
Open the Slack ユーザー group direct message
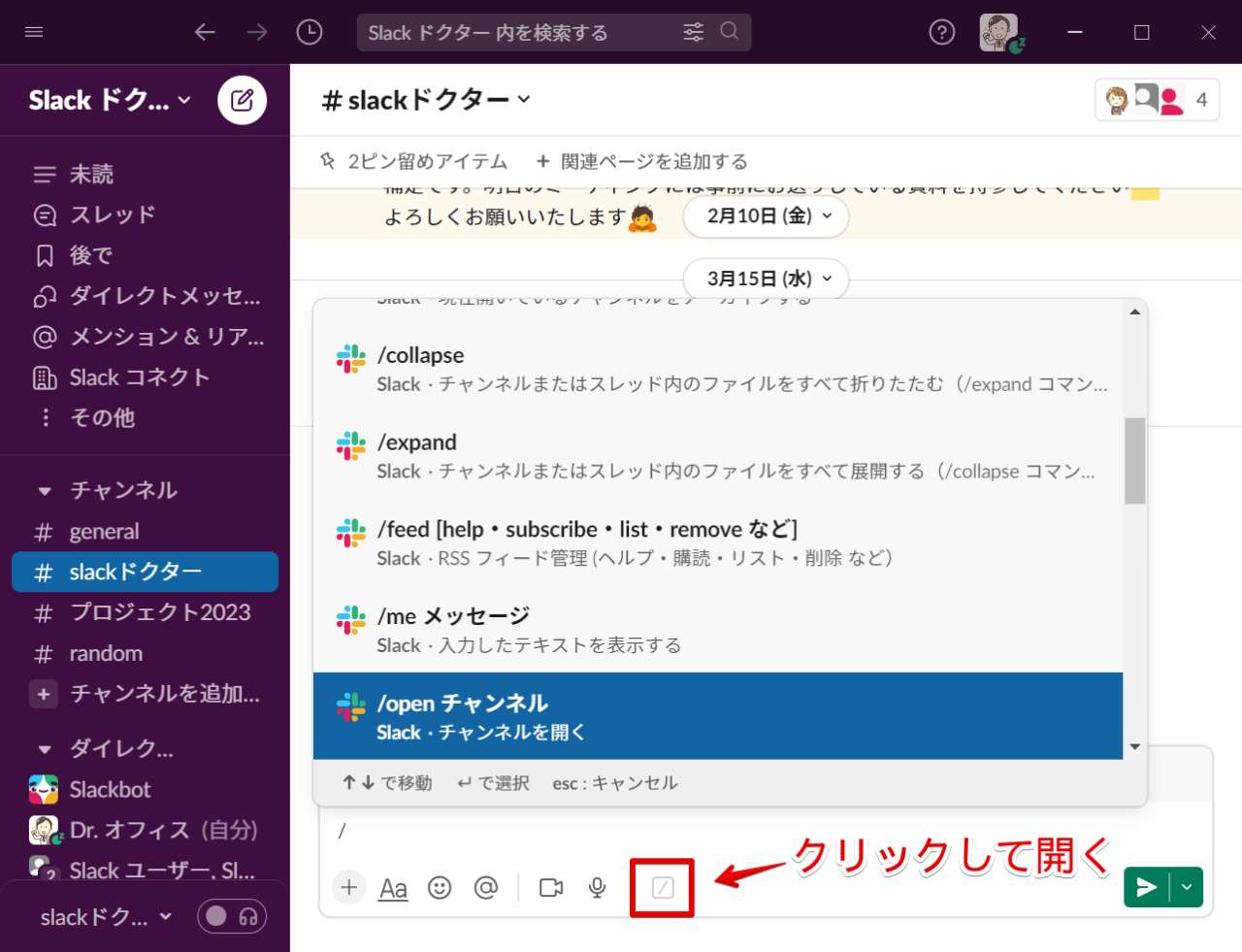click(x=145, y=870)
